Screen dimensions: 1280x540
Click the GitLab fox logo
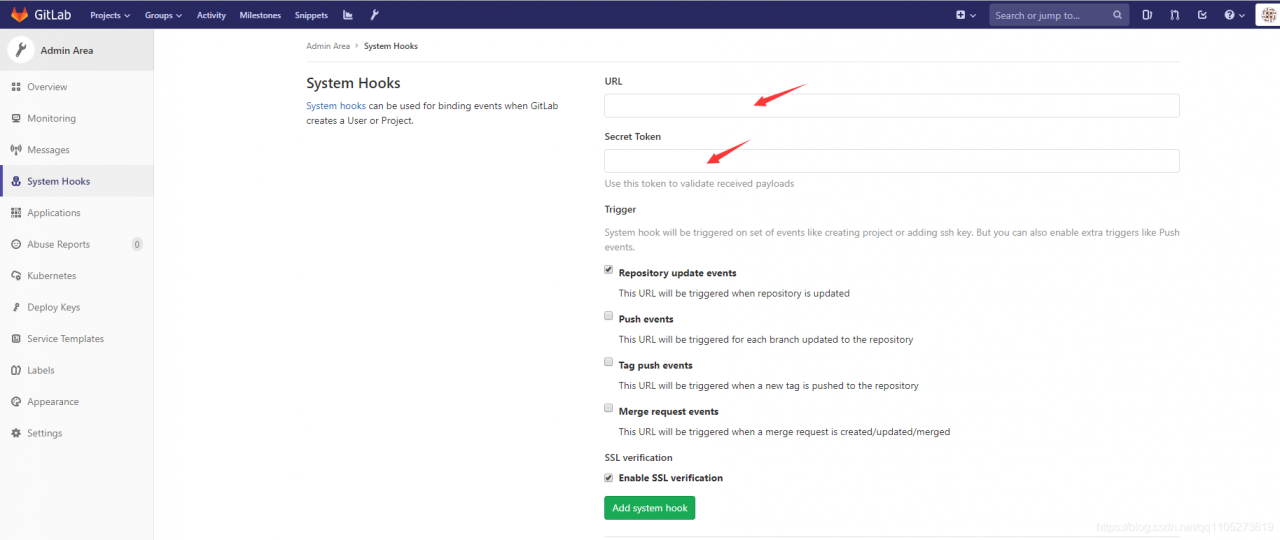[19, 15]
